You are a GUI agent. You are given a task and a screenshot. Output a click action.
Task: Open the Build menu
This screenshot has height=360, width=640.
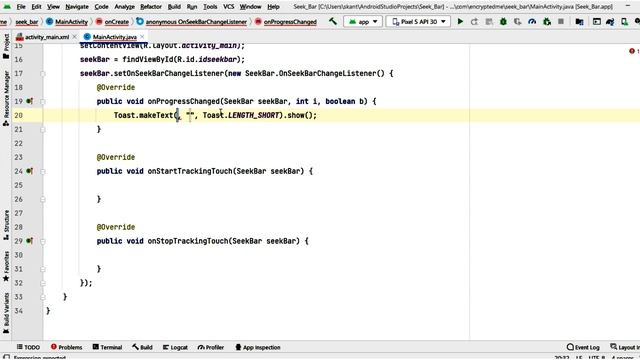click(x=174, y=7)
